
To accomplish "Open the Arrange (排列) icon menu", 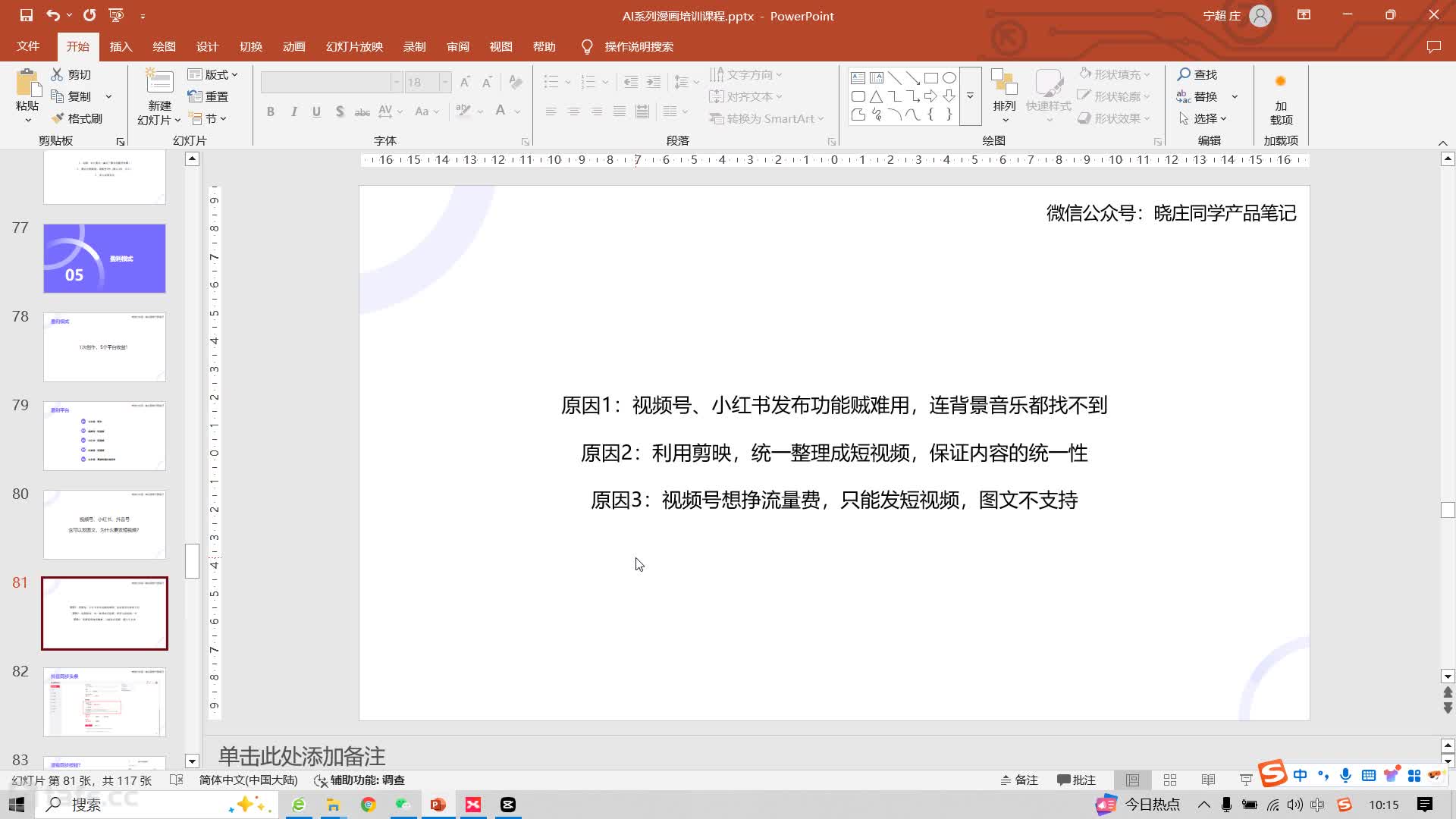I will point(1004,85).
